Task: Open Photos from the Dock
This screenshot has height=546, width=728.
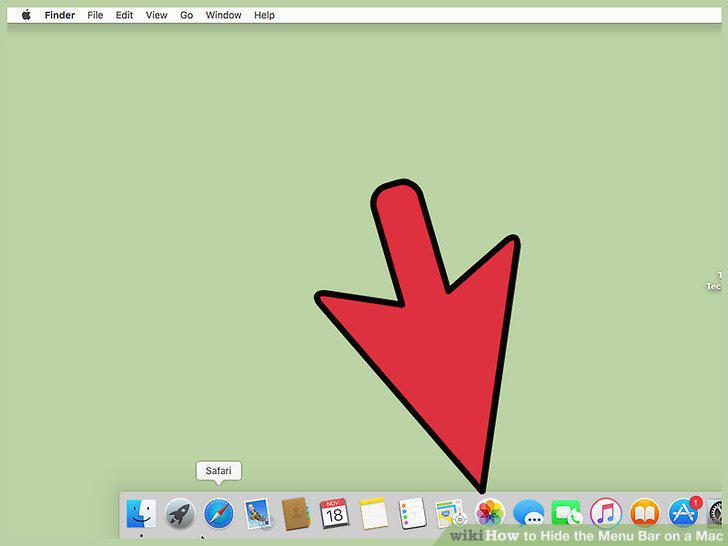Action: coord(490,514)
